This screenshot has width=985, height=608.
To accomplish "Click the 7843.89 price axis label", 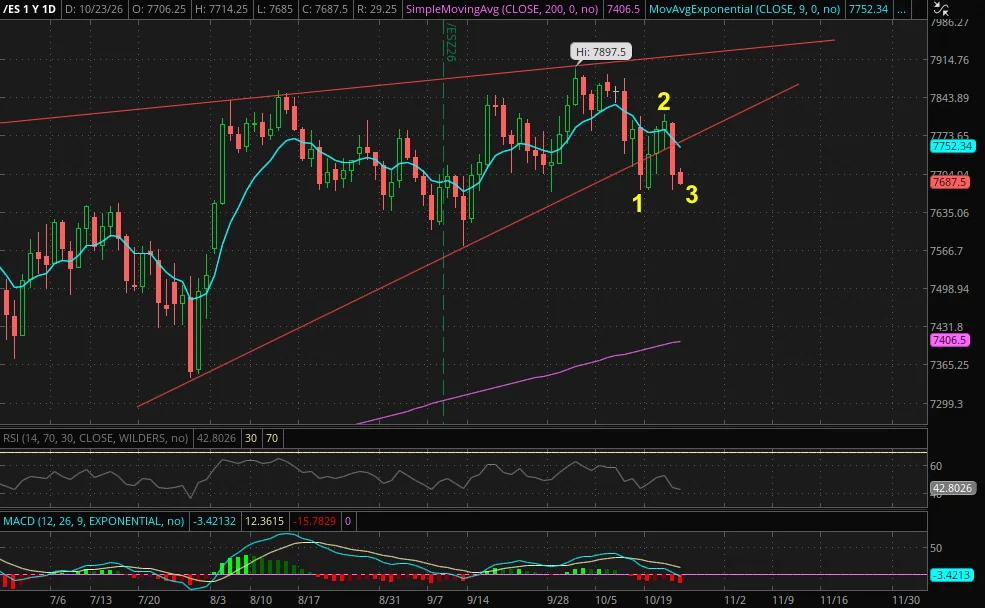I will [949, 98].
